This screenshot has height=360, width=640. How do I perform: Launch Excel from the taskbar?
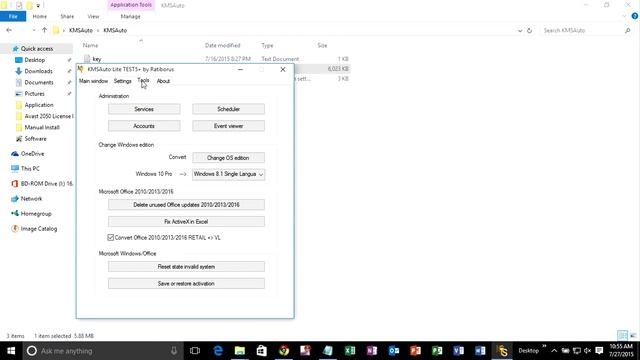[x=350, y=351]
